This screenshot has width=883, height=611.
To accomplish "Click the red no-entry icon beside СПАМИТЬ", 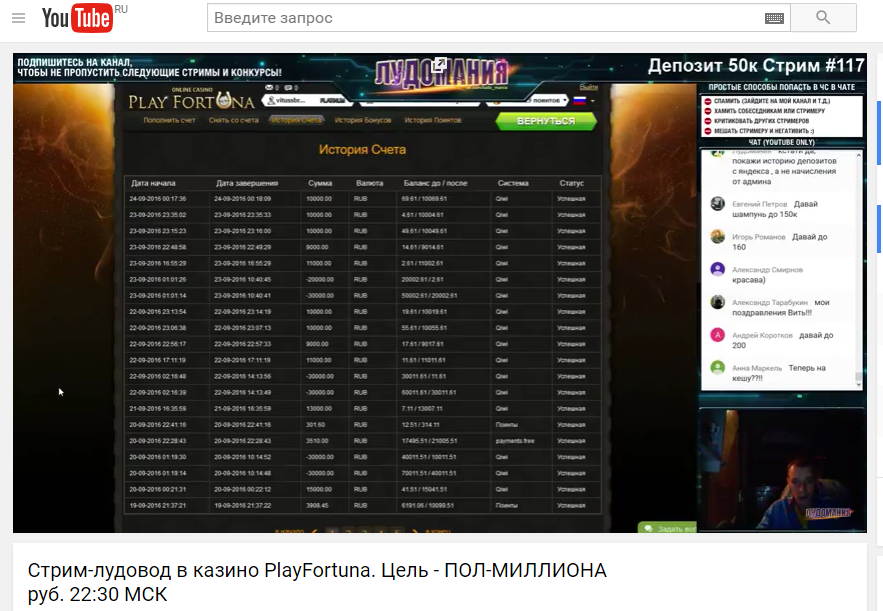I will pyautogui.click(x=708, y=101).
